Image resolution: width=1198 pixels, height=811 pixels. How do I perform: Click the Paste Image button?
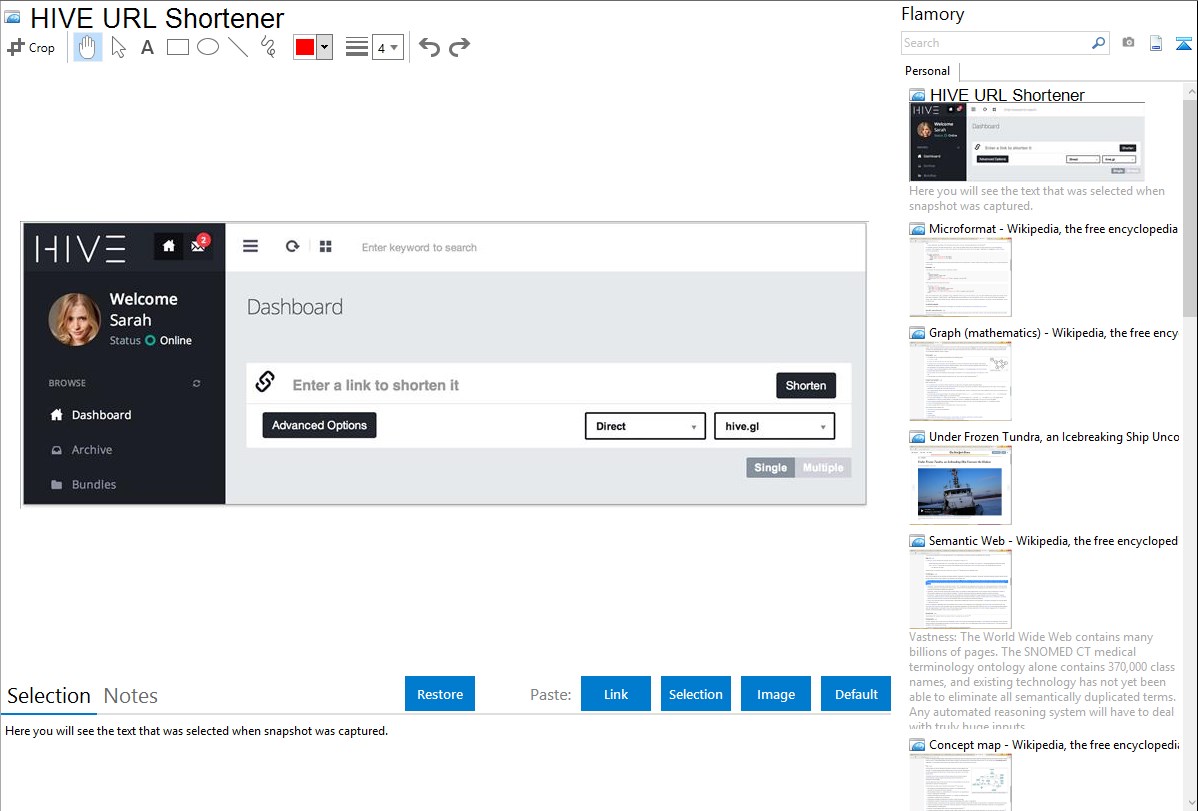tap(775, 694)
